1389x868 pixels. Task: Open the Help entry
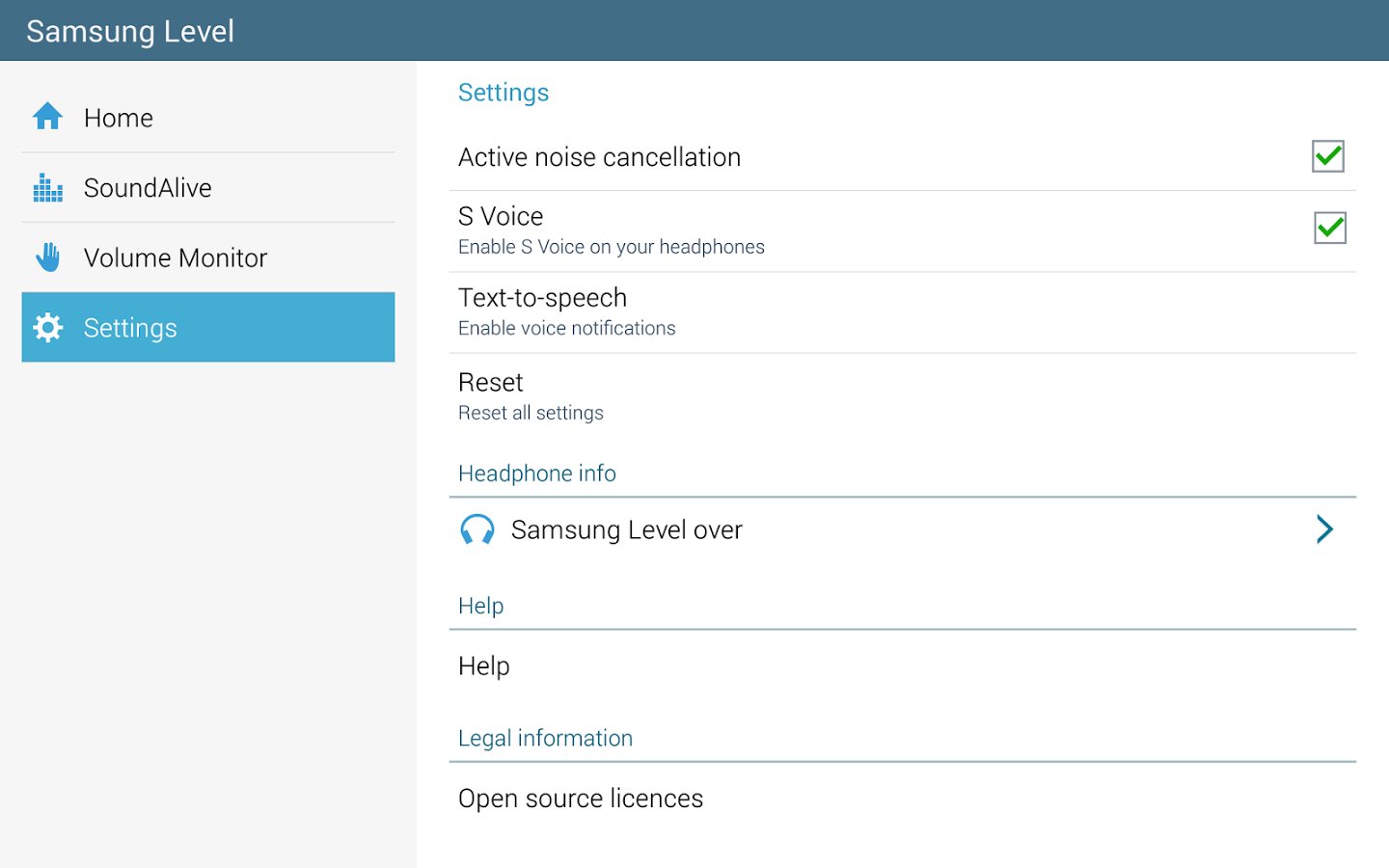coord(903,666)
